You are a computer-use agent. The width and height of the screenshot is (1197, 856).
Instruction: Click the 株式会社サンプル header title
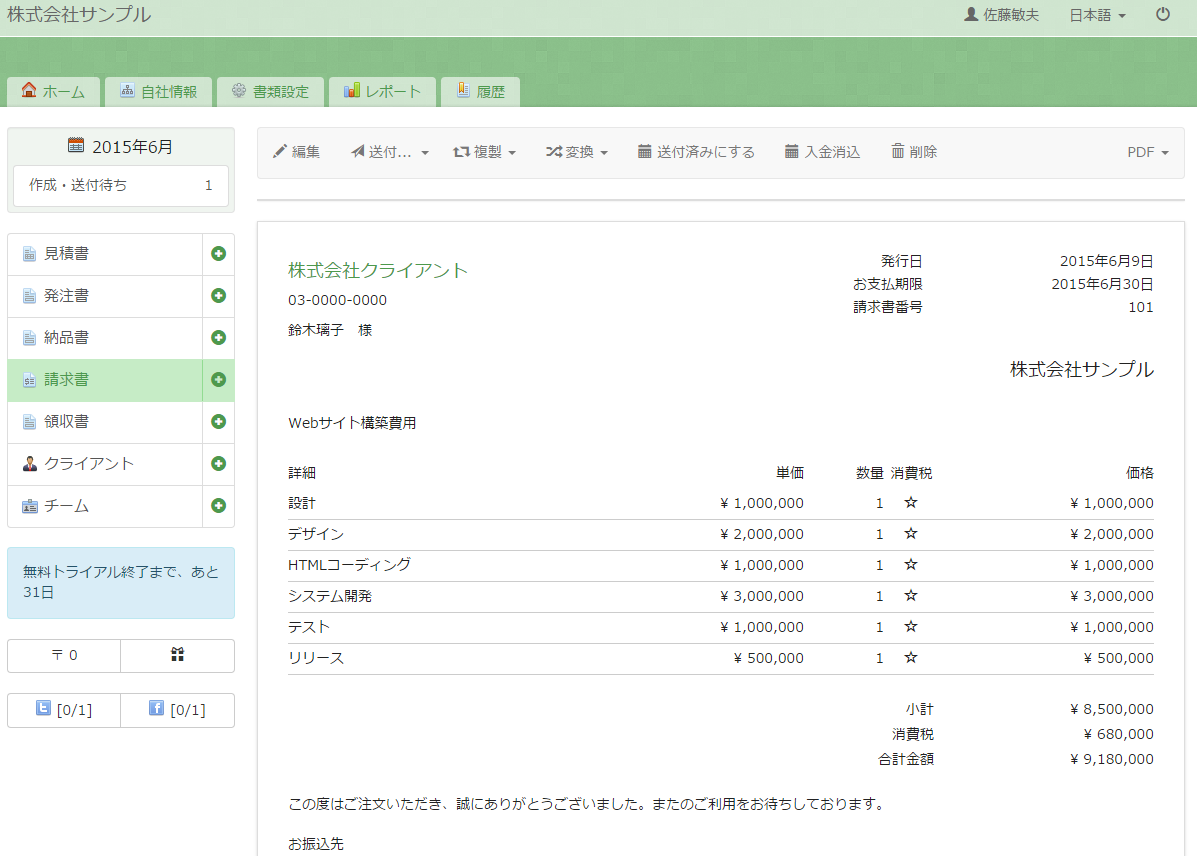tap(79, 15)
